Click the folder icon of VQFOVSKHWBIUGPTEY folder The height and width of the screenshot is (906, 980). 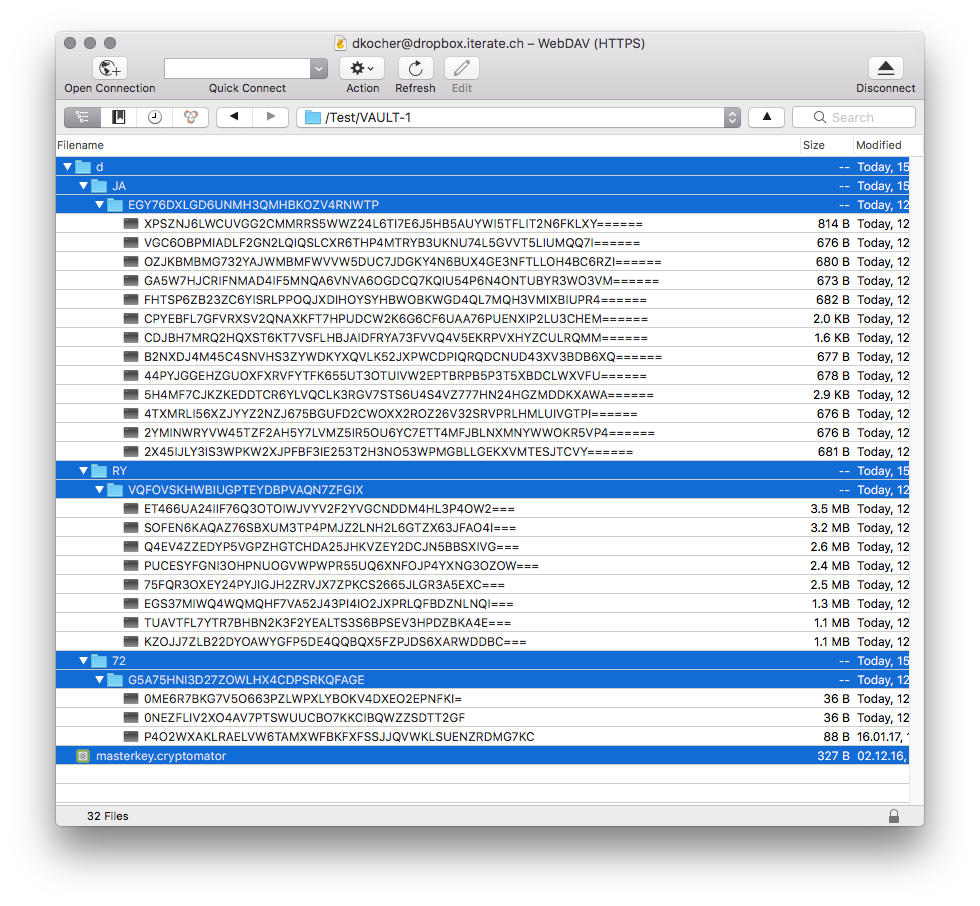[115, 490]
